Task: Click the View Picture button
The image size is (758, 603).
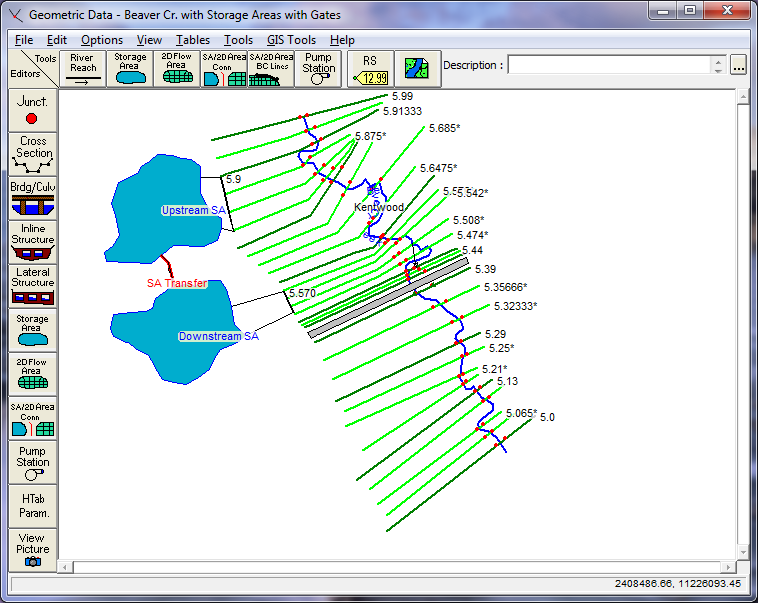Action: (x=32, y=550)
